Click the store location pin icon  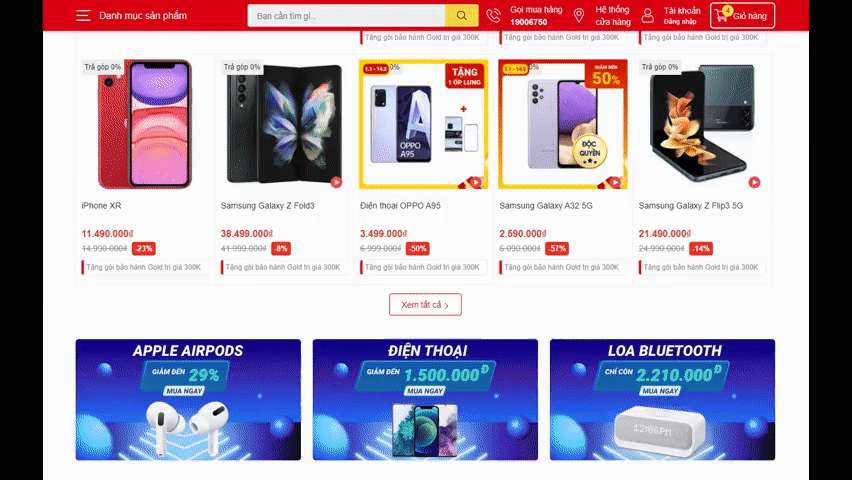click(x=579, y=16)
